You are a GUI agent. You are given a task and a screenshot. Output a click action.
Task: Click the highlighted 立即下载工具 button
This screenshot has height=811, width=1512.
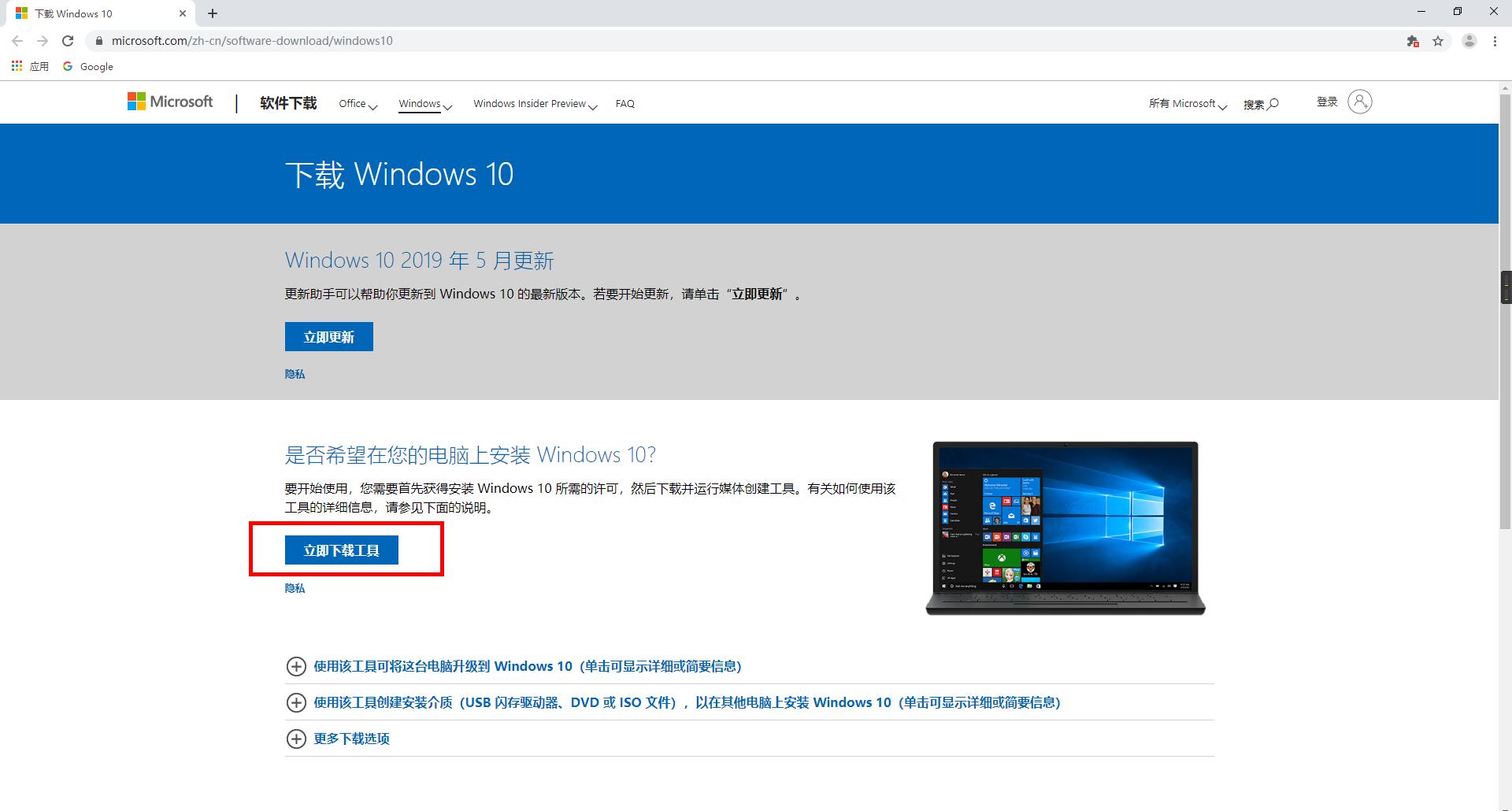340,550
